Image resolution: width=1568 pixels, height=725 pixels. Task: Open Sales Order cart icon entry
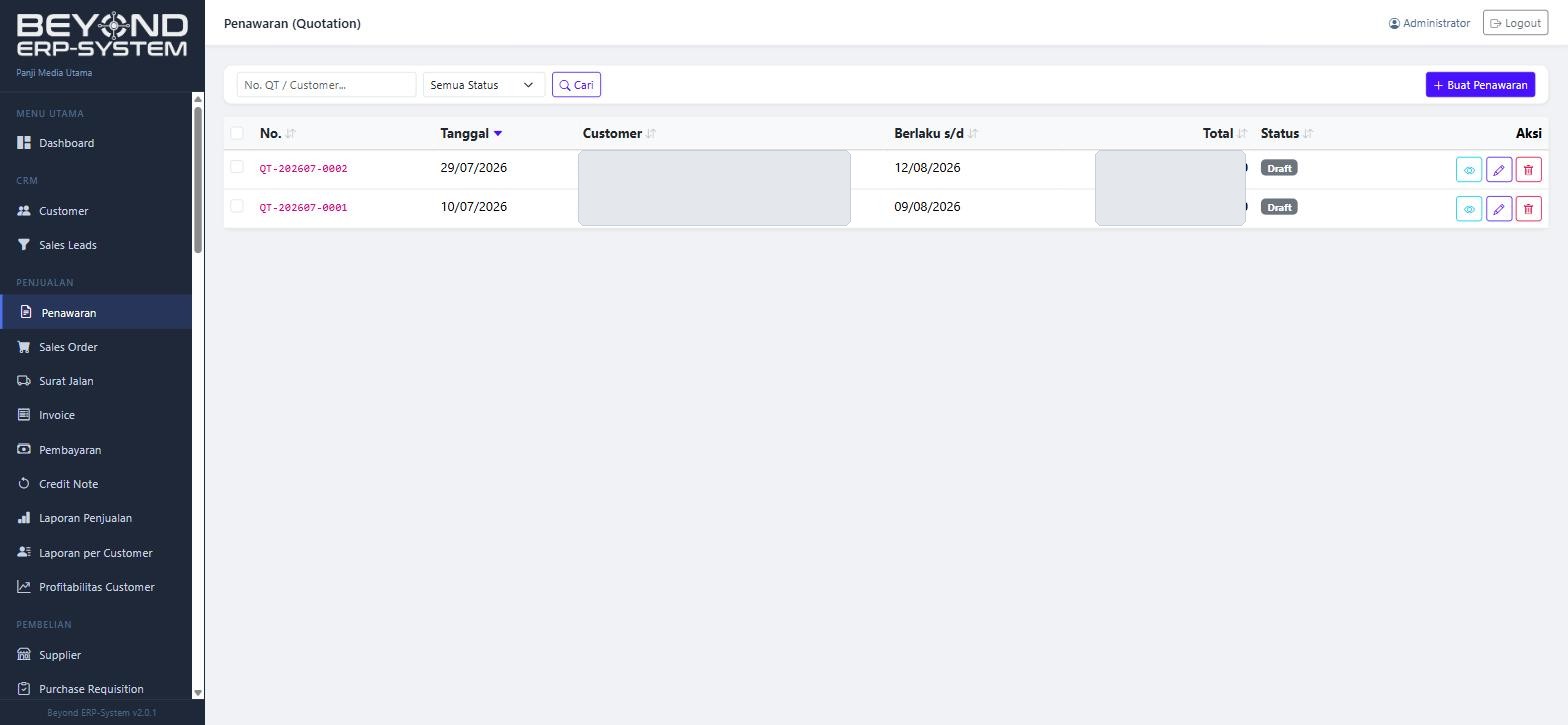(x=96, y=347)
